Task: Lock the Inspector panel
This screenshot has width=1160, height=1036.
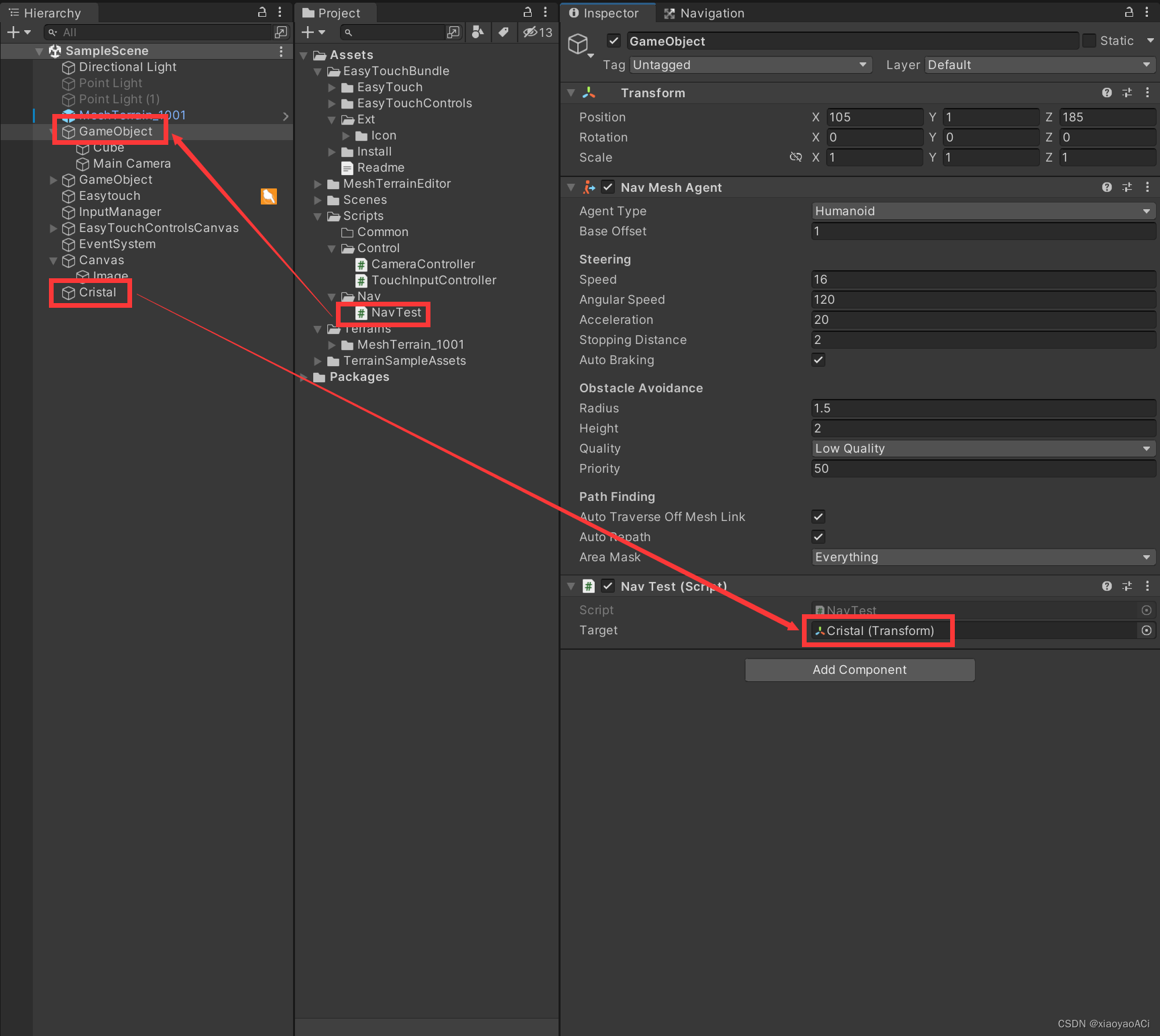Action: click(1129, 12)
